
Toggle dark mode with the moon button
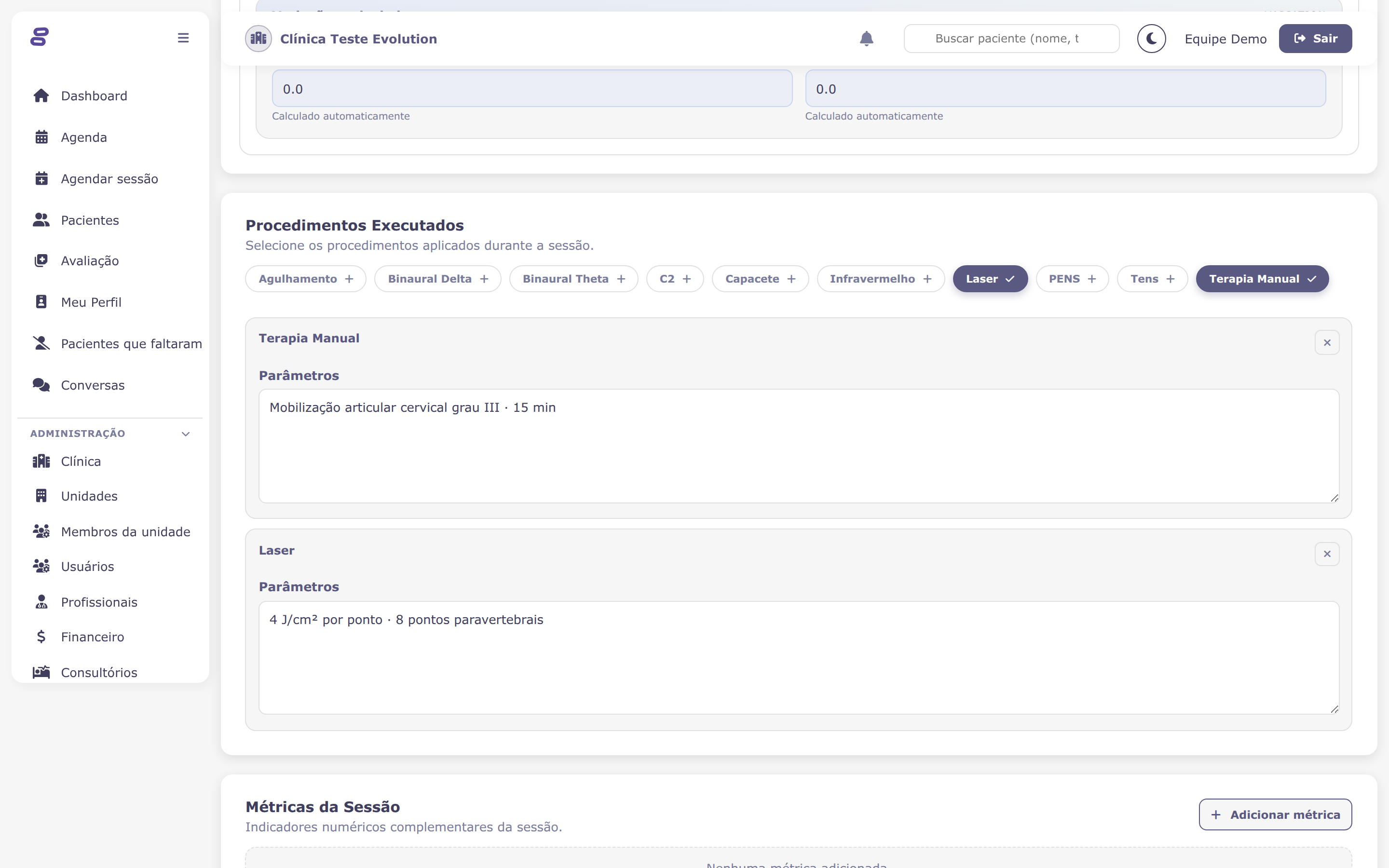[x=1151, y=39]
